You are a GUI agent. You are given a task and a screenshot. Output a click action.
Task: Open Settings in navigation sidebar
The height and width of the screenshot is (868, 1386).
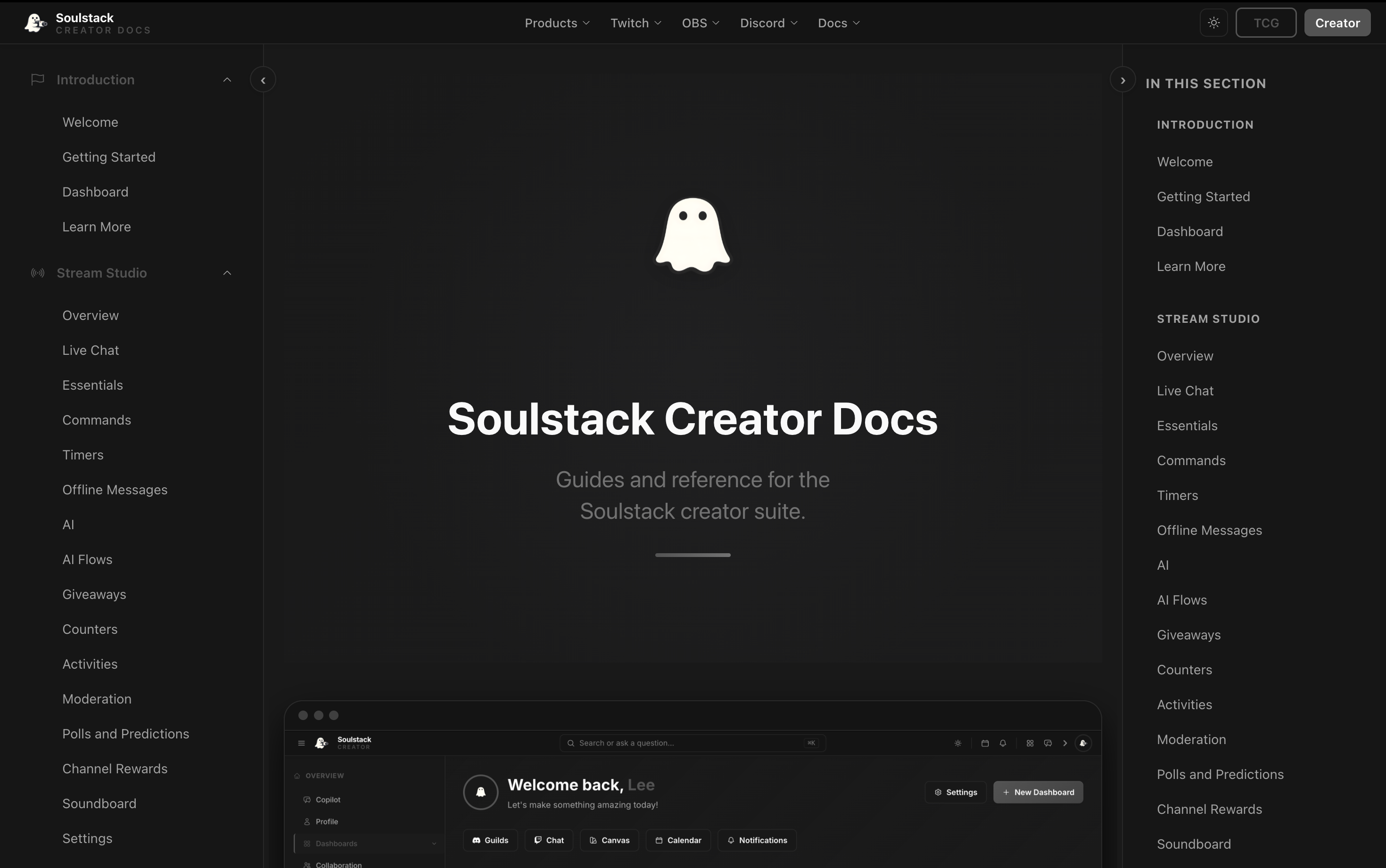click(87, 838)
